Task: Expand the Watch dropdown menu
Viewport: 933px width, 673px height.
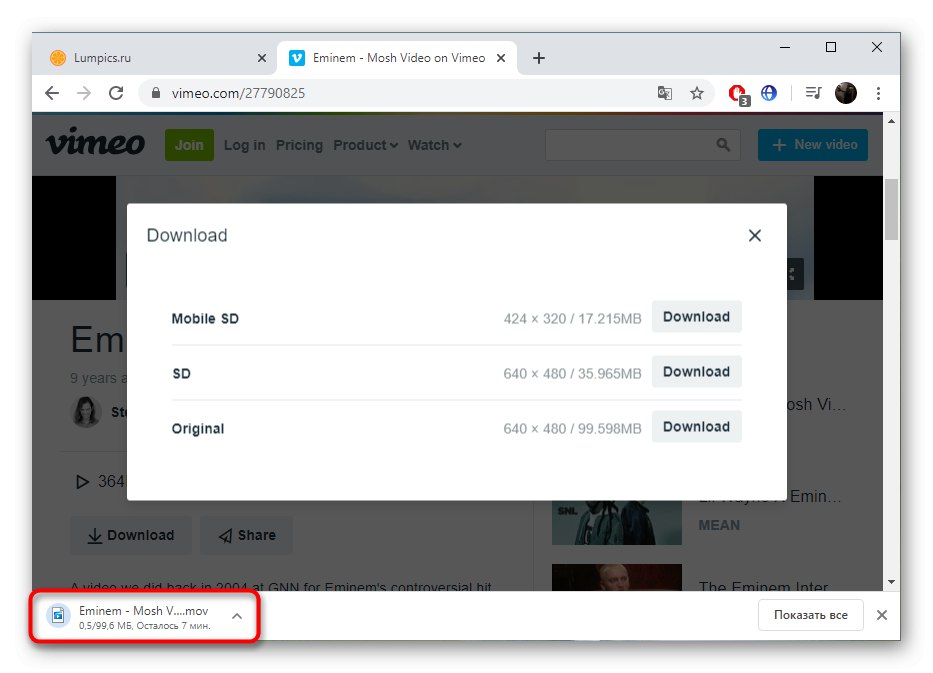Action: 434,145
